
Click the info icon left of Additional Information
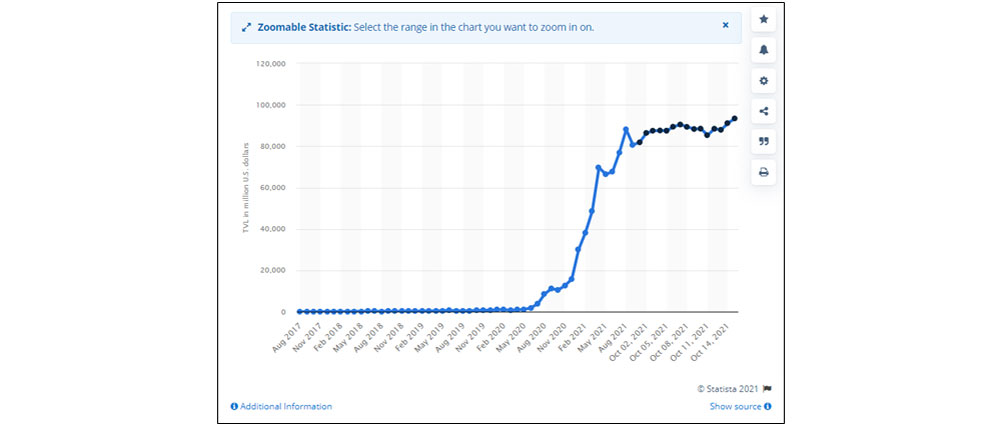234,406
